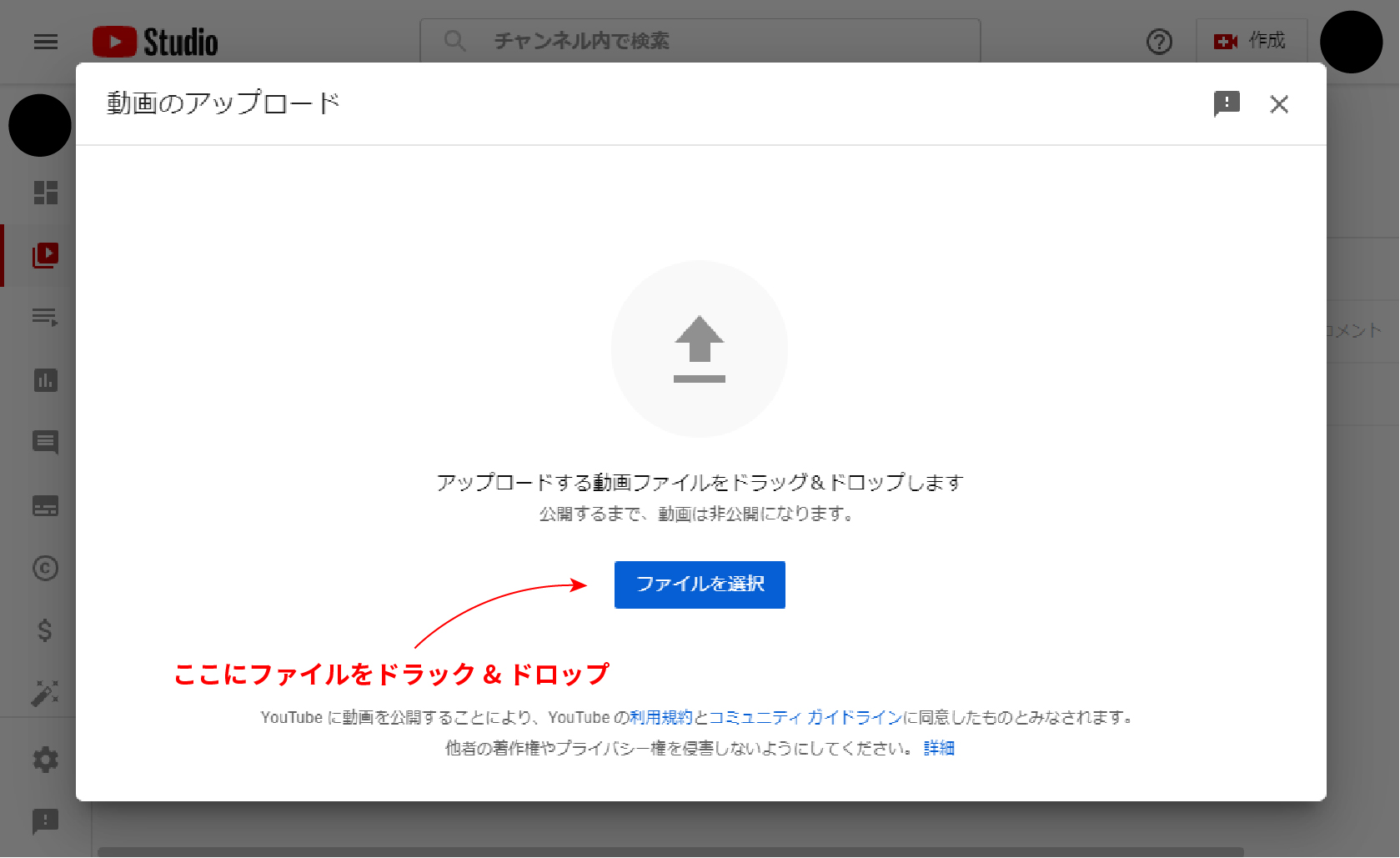Open the 利用規約 terms link
The width and height of the screenshot is (1400, 858).
(660, 717)
